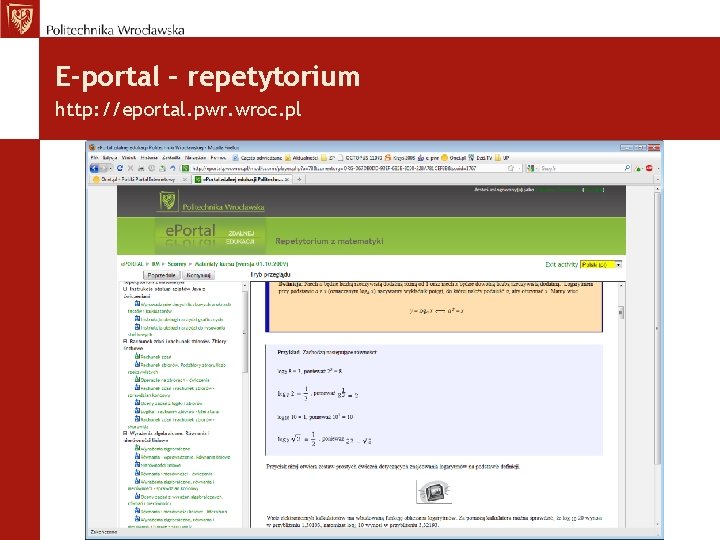Click the icon beside Operacje na zbiorach item

137,379
